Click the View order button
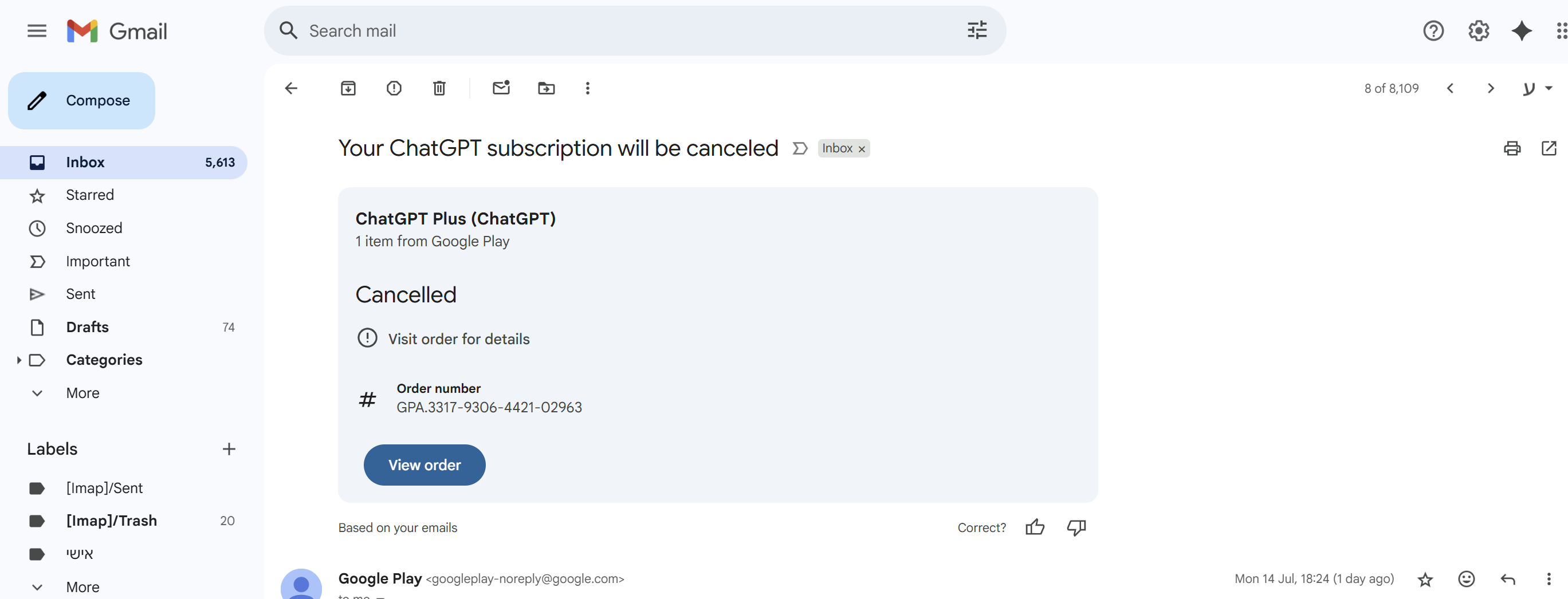Image resolution: width=1568 pixels, height=599 pixels. [425, 464]
